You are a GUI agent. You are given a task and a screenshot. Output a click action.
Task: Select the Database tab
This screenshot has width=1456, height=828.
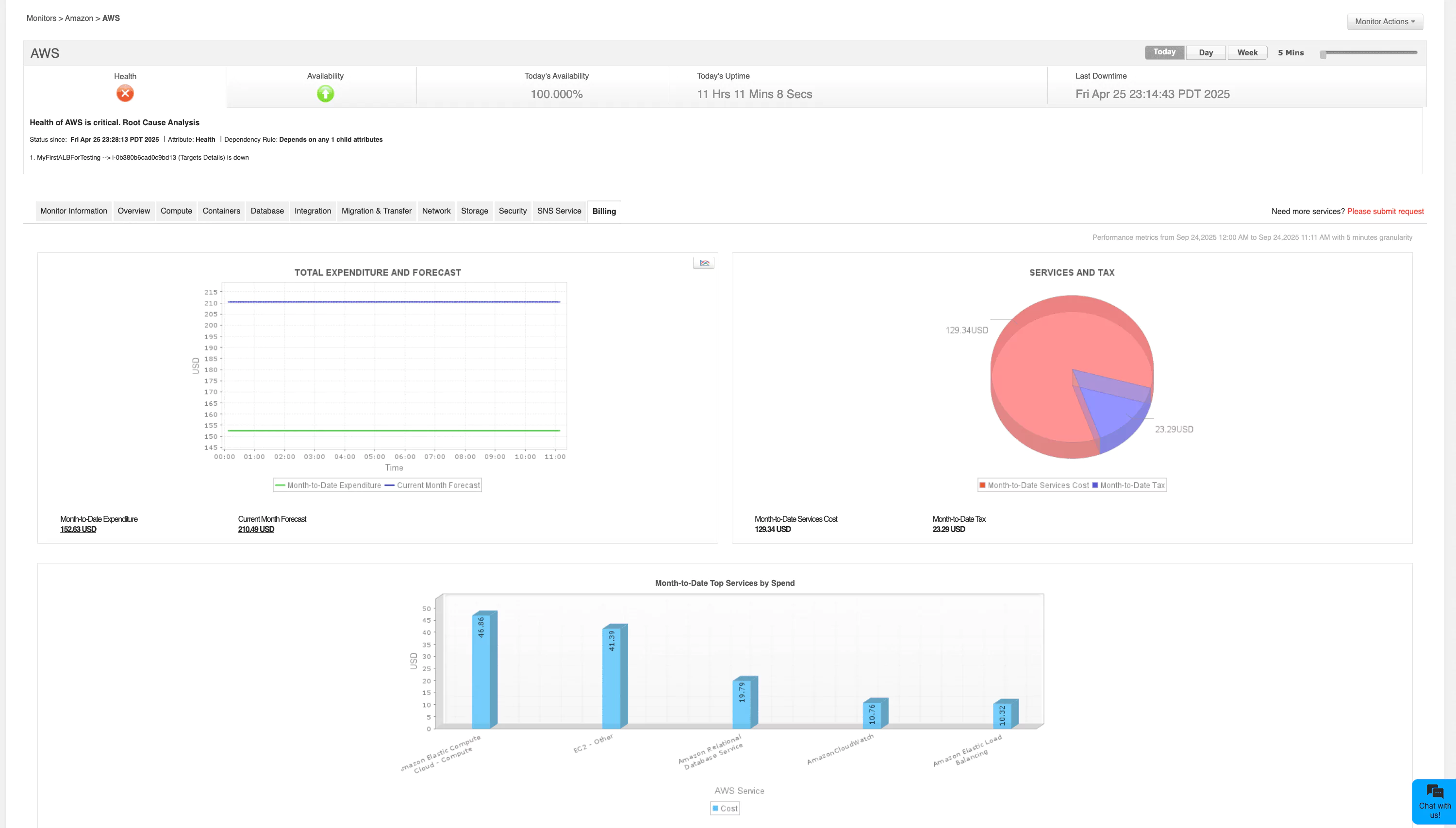tap(267, 211)
